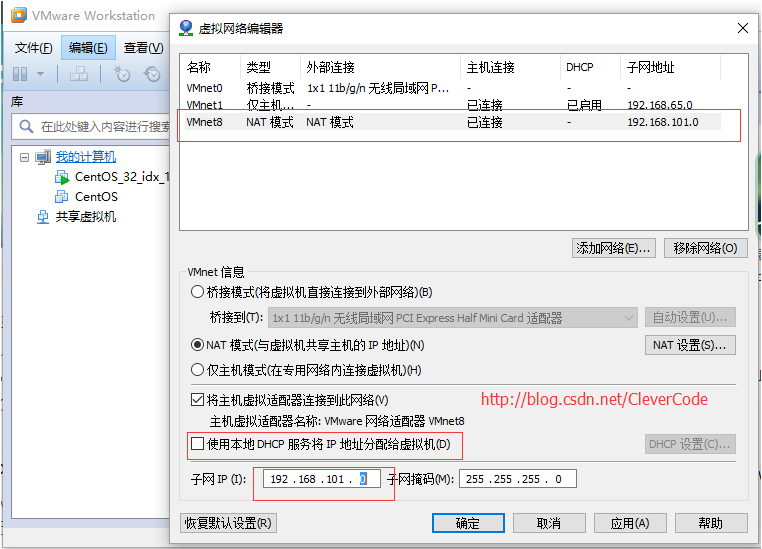Open the power options dropdown arrow

tap(41, 74)
